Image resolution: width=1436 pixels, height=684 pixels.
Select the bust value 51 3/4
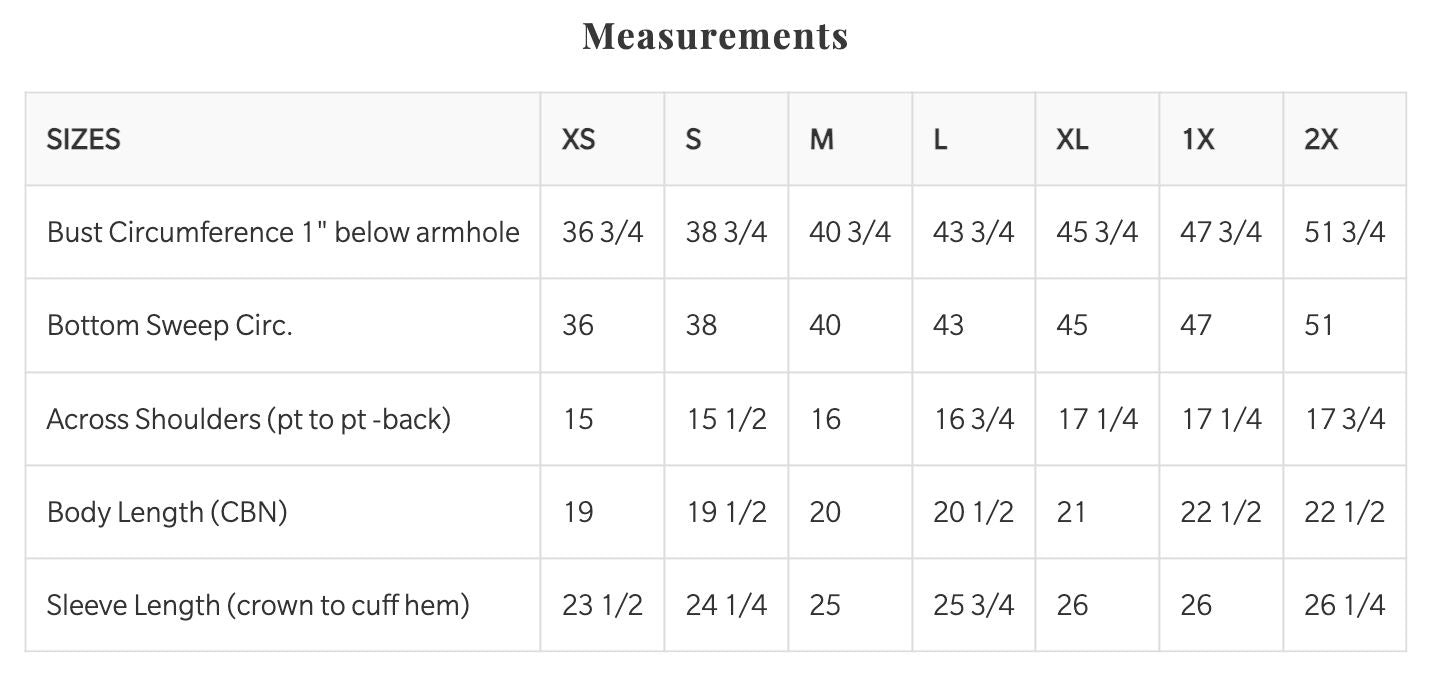[x=1345, y=232]
